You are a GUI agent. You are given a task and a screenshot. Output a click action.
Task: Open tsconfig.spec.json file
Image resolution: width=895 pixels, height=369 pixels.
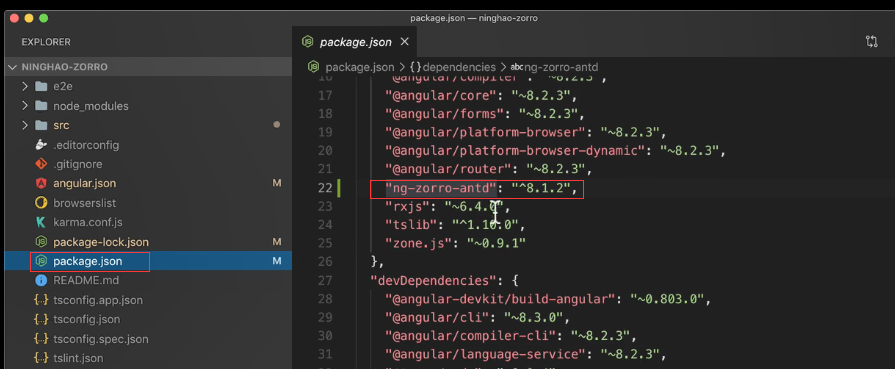click(x=100, y=339)
